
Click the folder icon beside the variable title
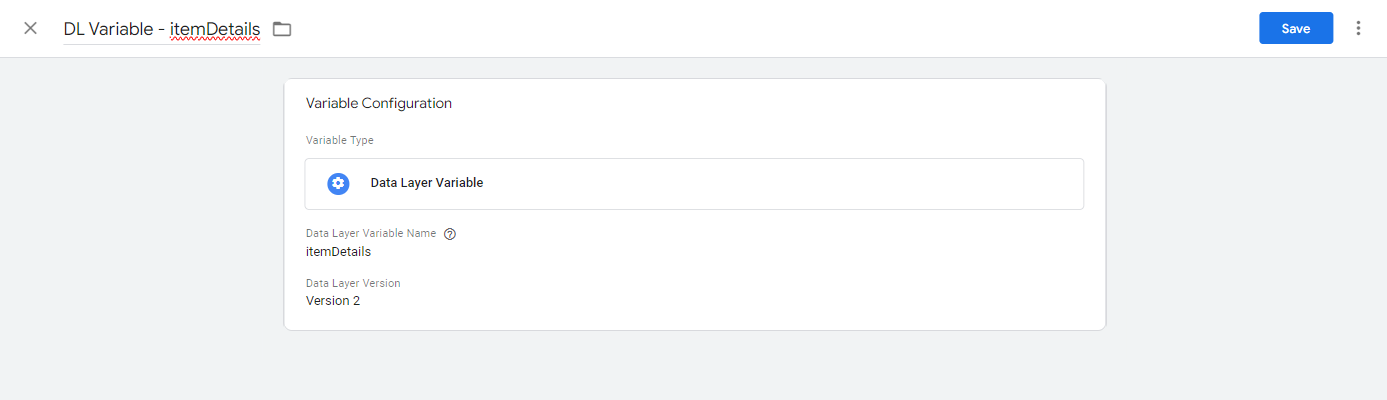pyautogui.click(x=282, y=29)
